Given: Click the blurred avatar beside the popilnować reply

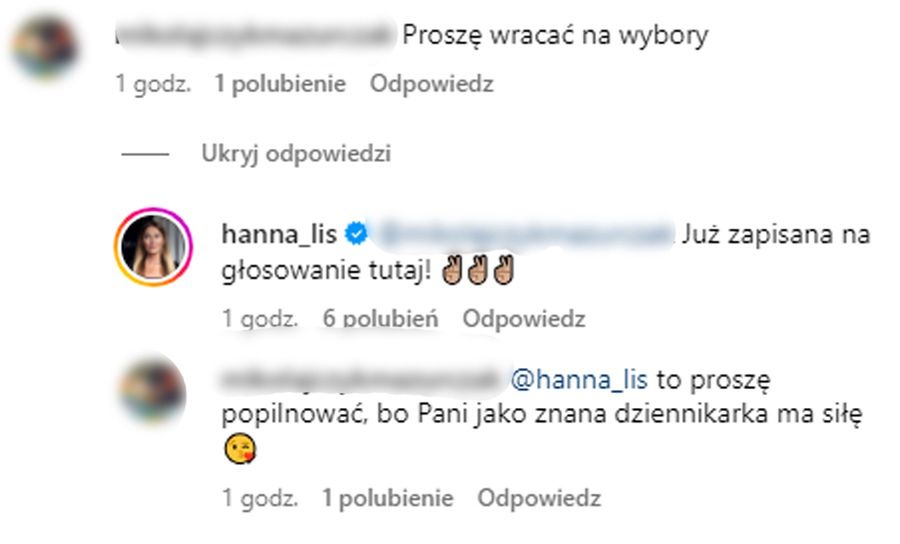Looking at the screenshot, I should (152, 391).
